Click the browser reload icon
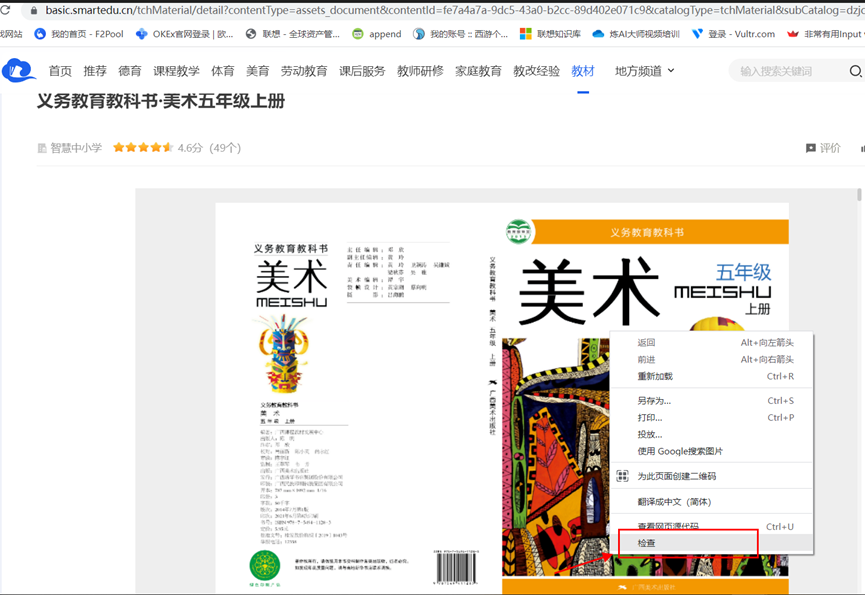This screenshot has width=865, height=595. (5, 10)
